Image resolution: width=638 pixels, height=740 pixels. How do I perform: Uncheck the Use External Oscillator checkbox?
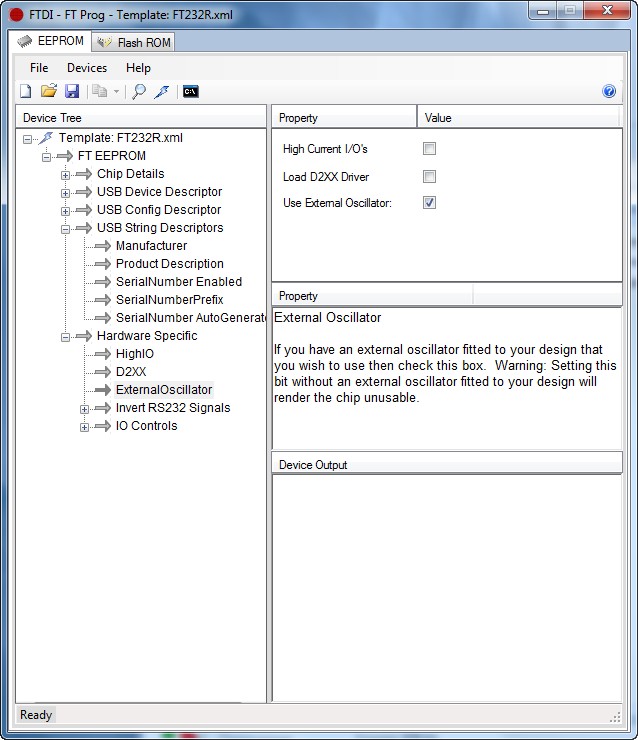pyautogui.click(x=429, y=202)
